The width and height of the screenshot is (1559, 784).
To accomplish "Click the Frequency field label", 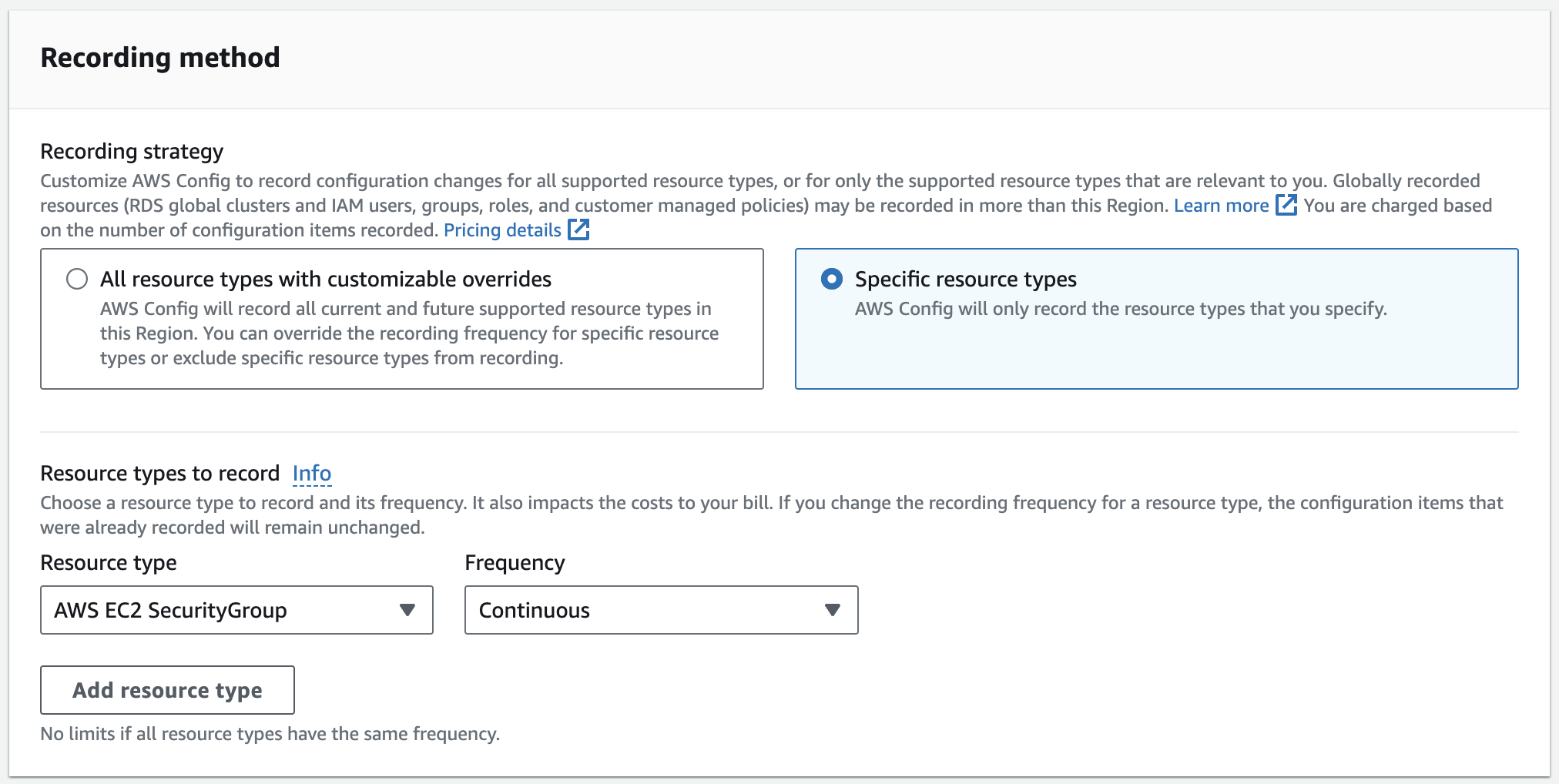I will [515, 563].
